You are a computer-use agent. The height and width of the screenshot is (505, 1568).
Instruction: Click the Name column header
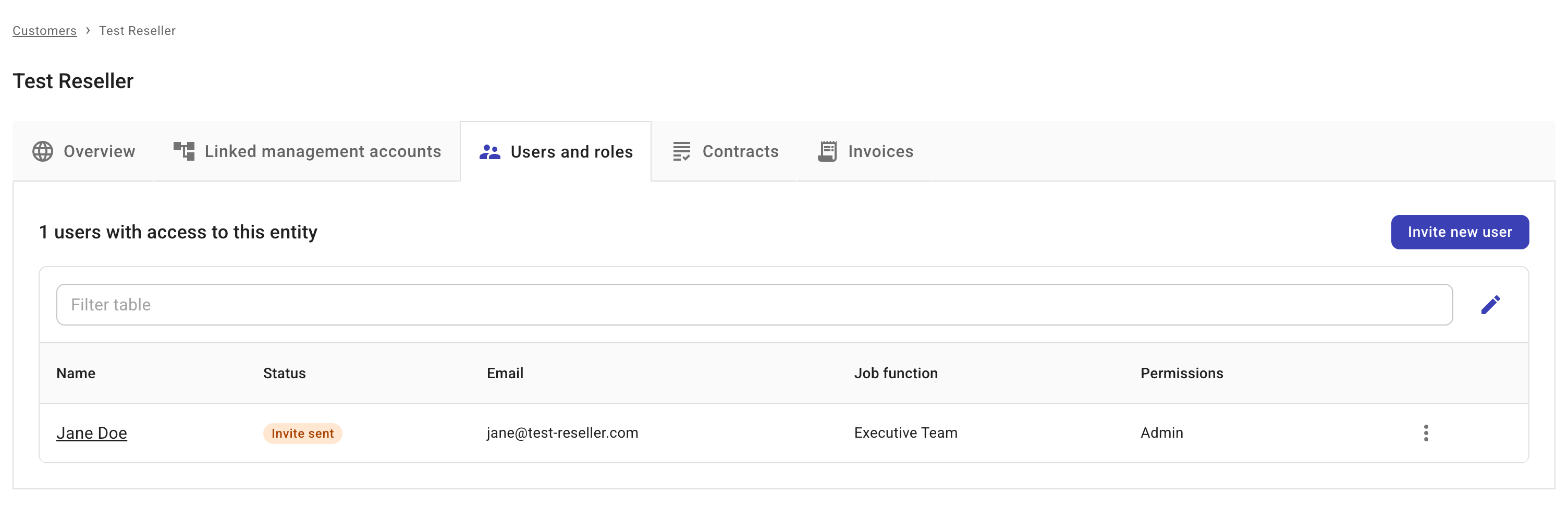tap(76, 373)
